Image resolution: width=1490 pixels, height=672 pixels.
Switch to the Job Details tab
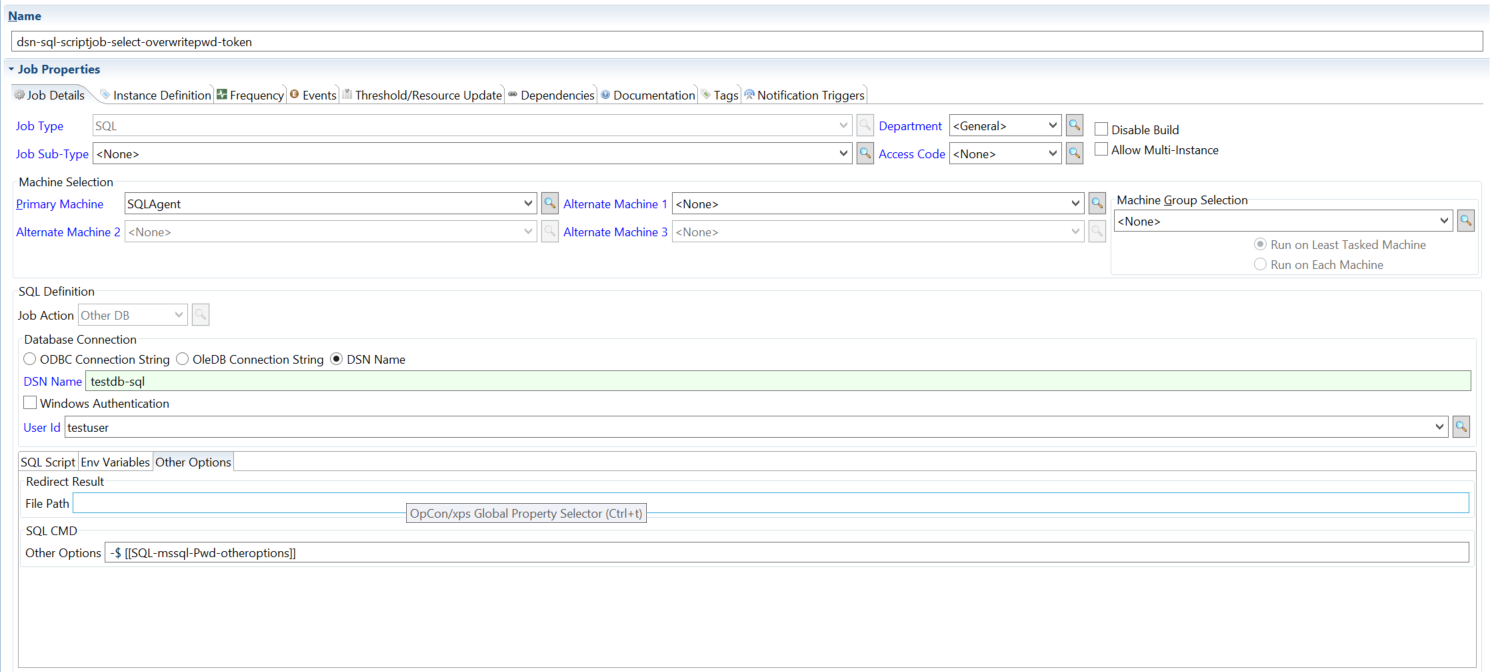click(49, 95)
